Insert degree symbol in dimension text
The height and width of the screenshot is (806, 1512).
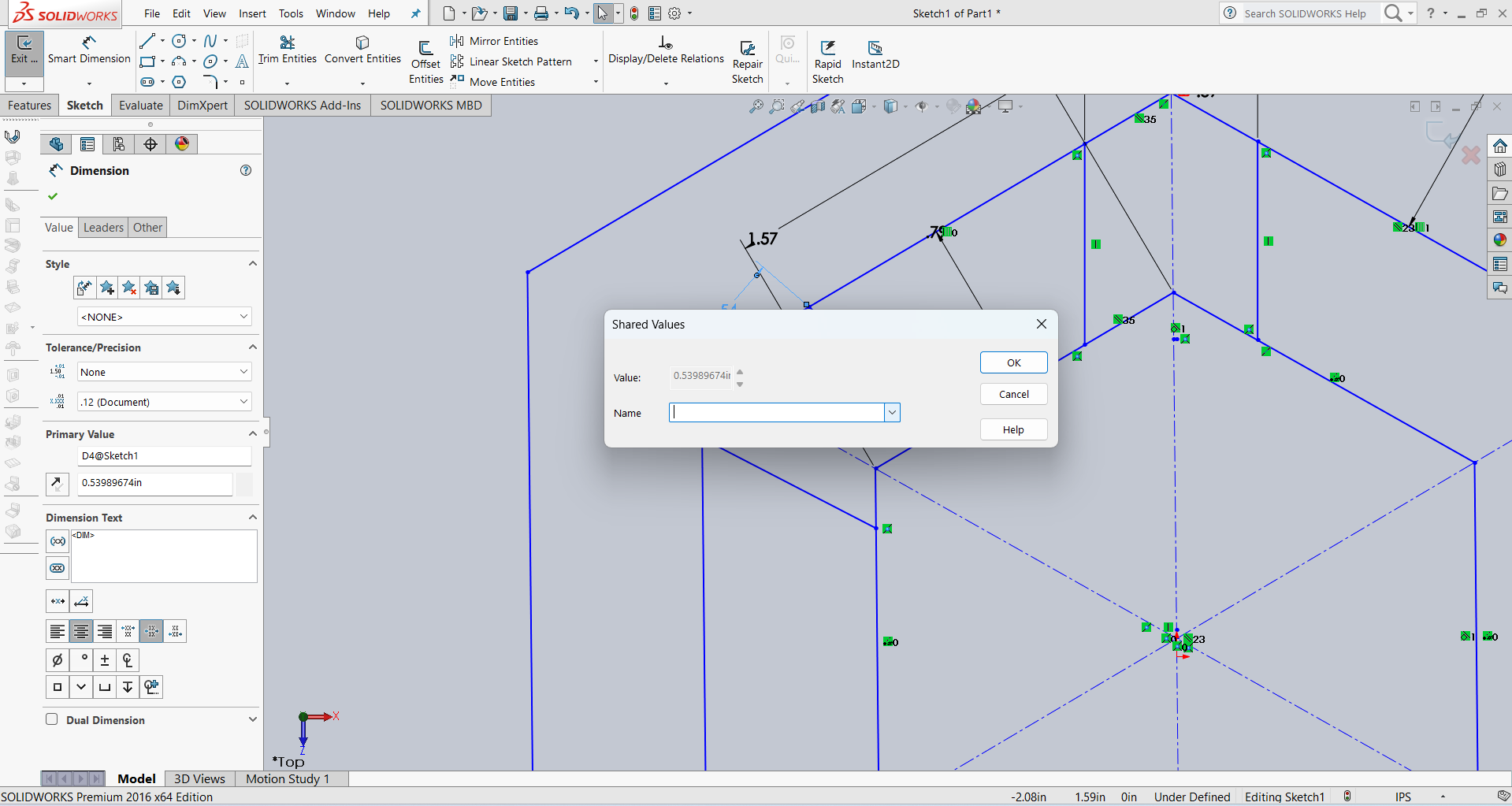coord(81,660)
